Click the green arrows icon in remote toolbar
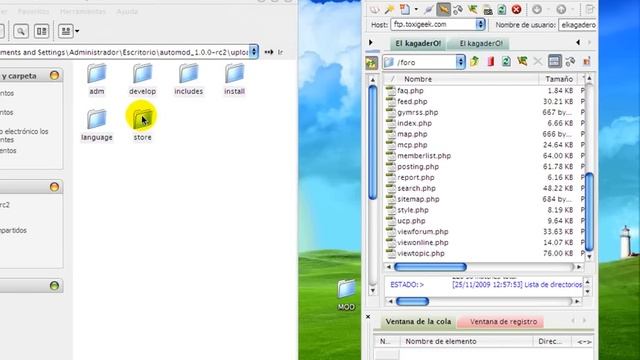The height and width of the screenshot is (360, 640). 522,62
